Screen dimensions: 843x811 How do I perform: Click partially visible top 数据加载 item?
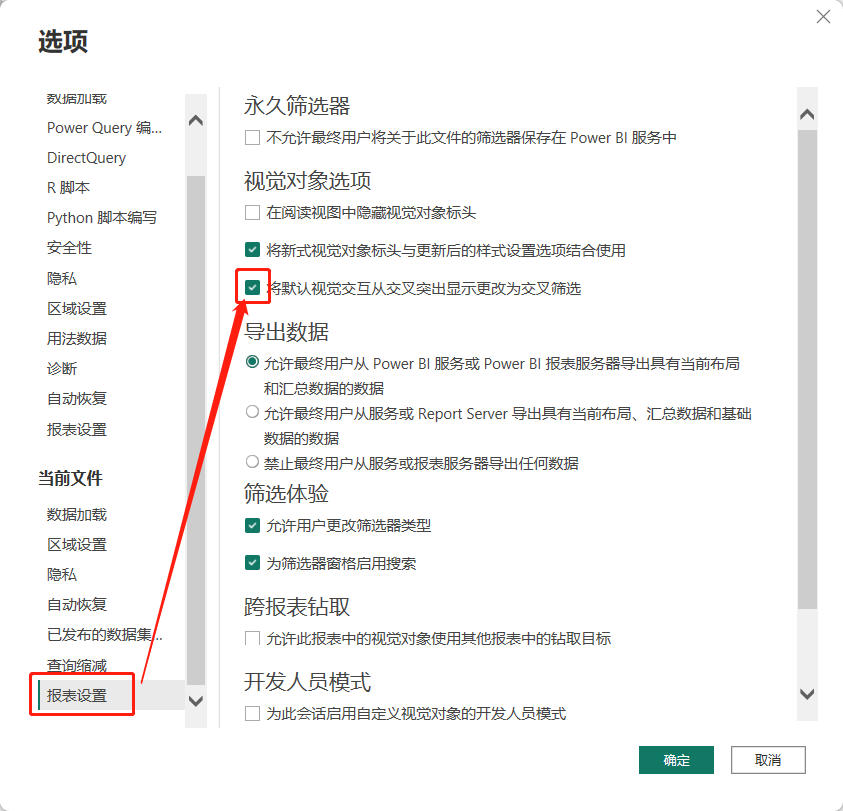pyautogui.click(x=77, y=99)
